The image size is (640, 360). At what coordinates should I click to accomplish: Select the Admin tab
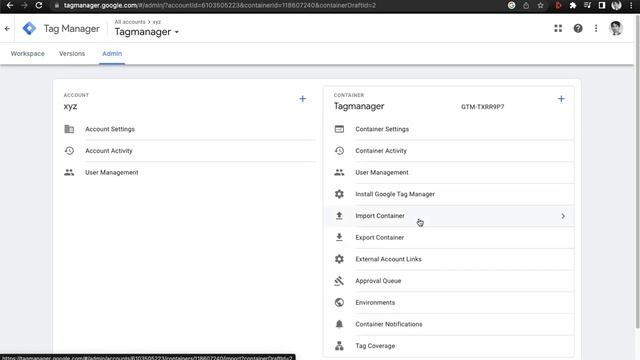coord(112,53)
